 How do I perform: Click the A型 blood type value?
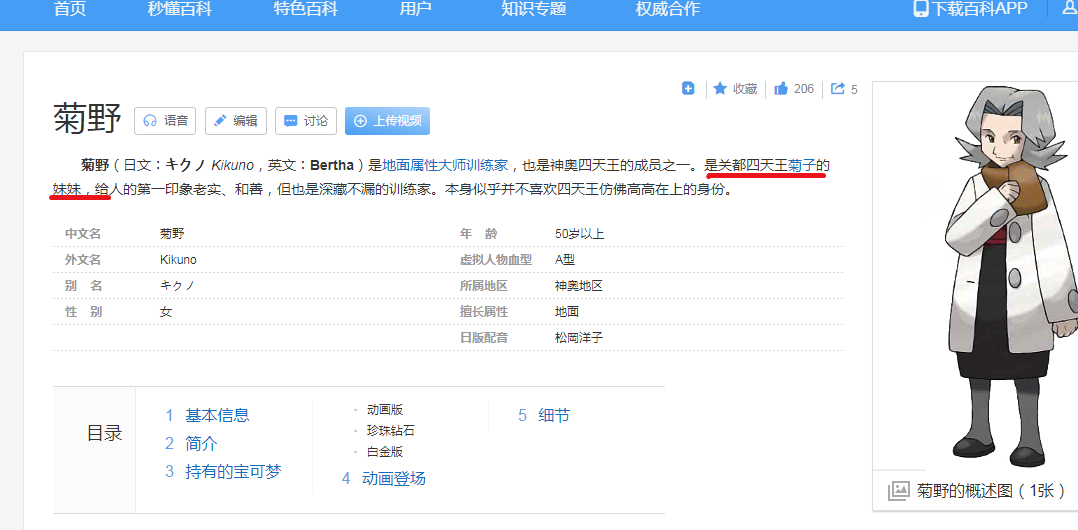pos(564,260)
